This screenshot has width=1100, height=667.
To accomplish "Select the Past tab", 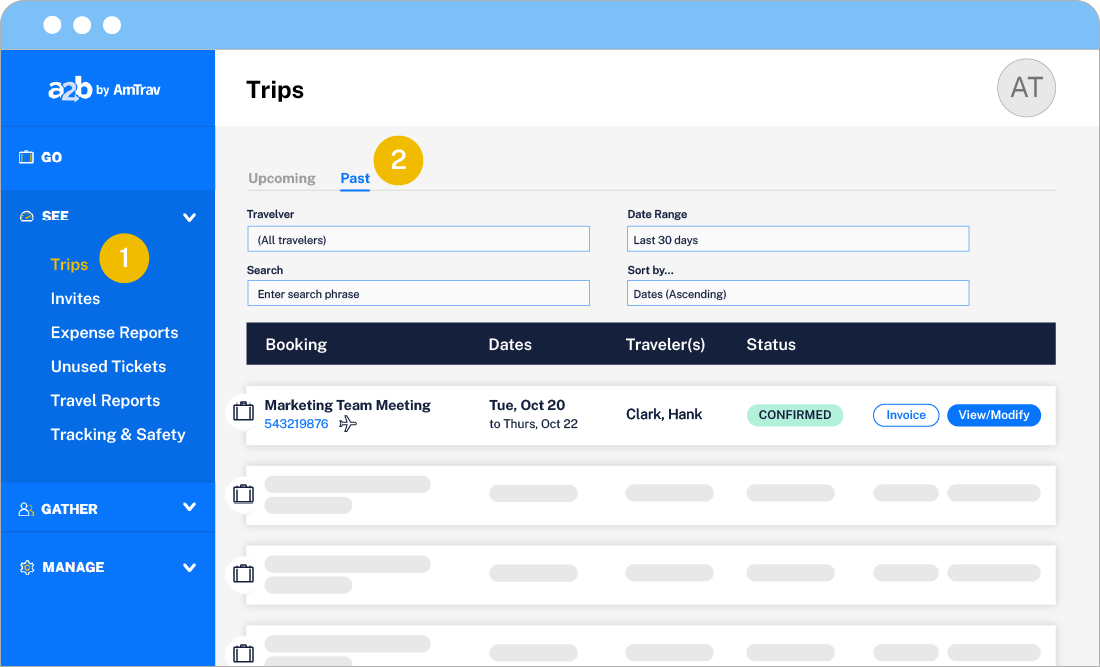I will [x=355, y=178].
